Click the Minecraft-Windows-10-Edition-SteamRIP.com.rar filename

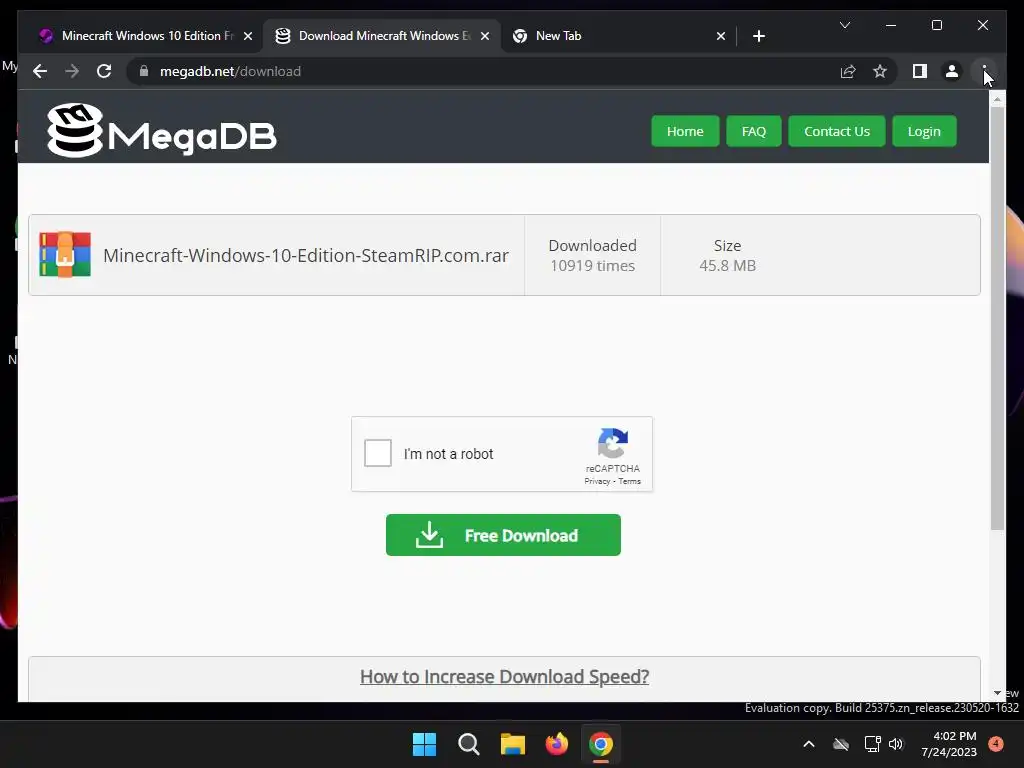click(306, 255)
